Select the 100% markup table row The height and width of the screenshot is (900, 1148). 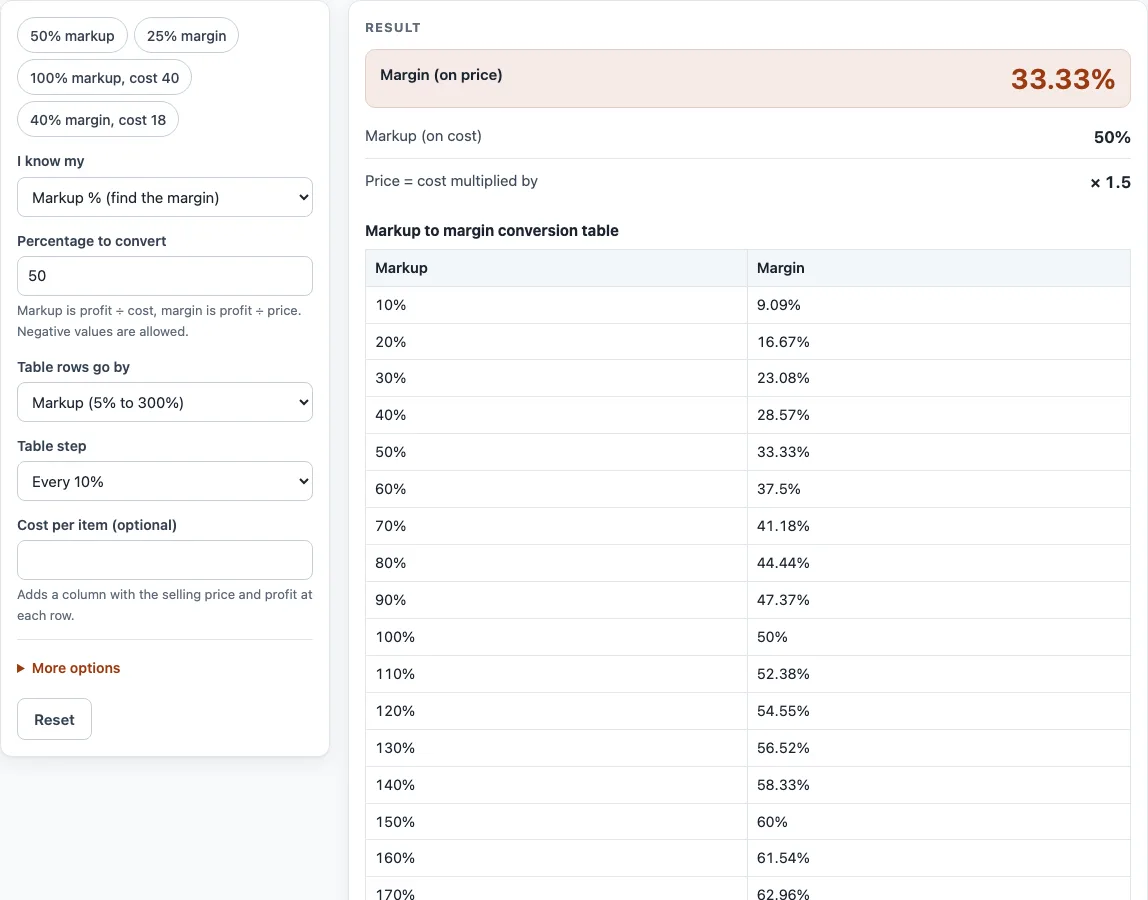[x=748, y=637]
